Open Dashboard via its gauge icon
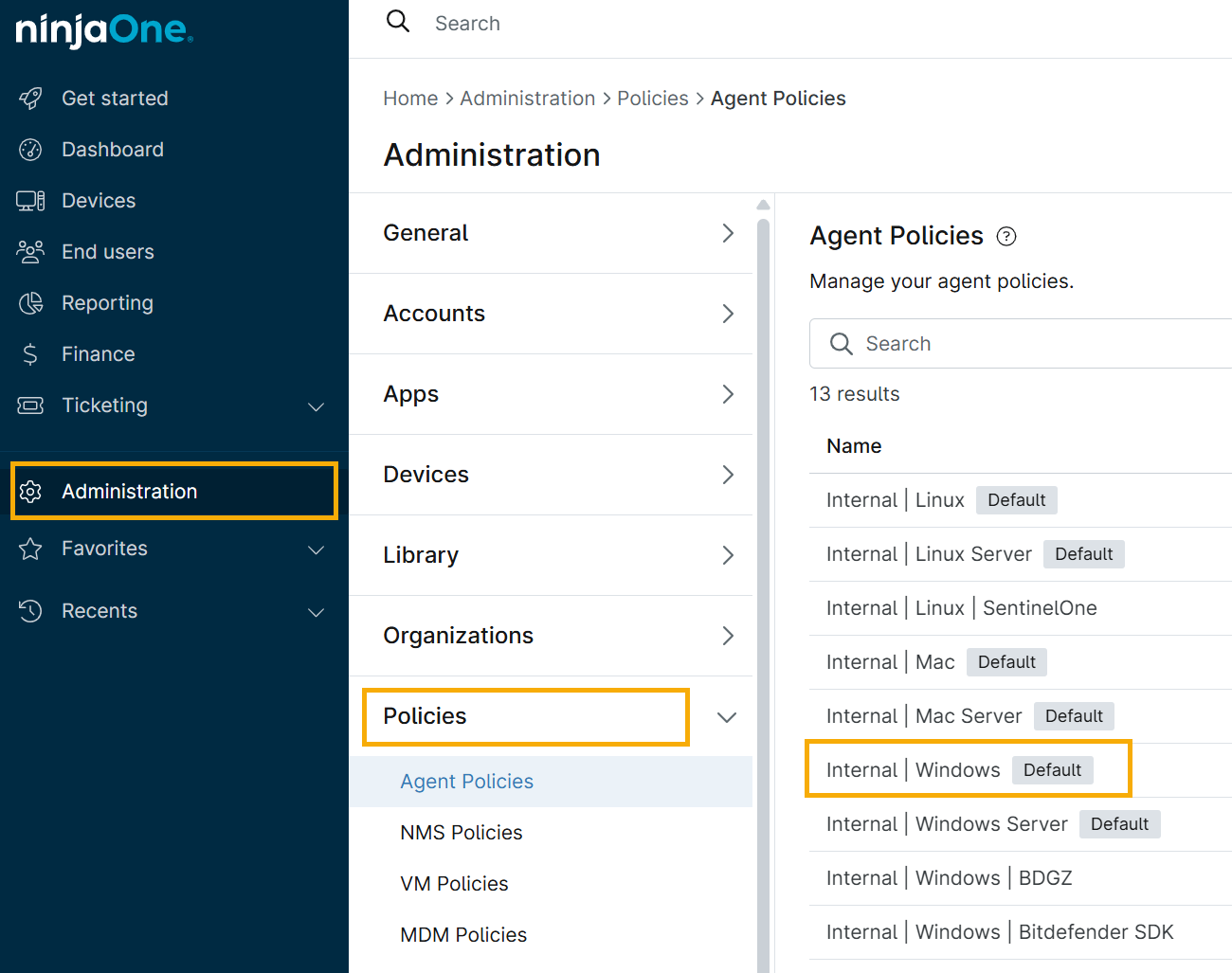This screenshot has width=1232, height=973. (30, 150)
